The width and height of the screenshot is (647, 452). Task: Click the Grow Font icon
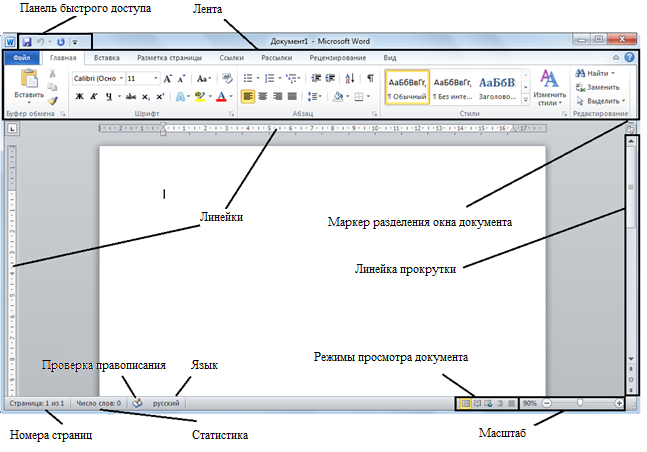168,78
